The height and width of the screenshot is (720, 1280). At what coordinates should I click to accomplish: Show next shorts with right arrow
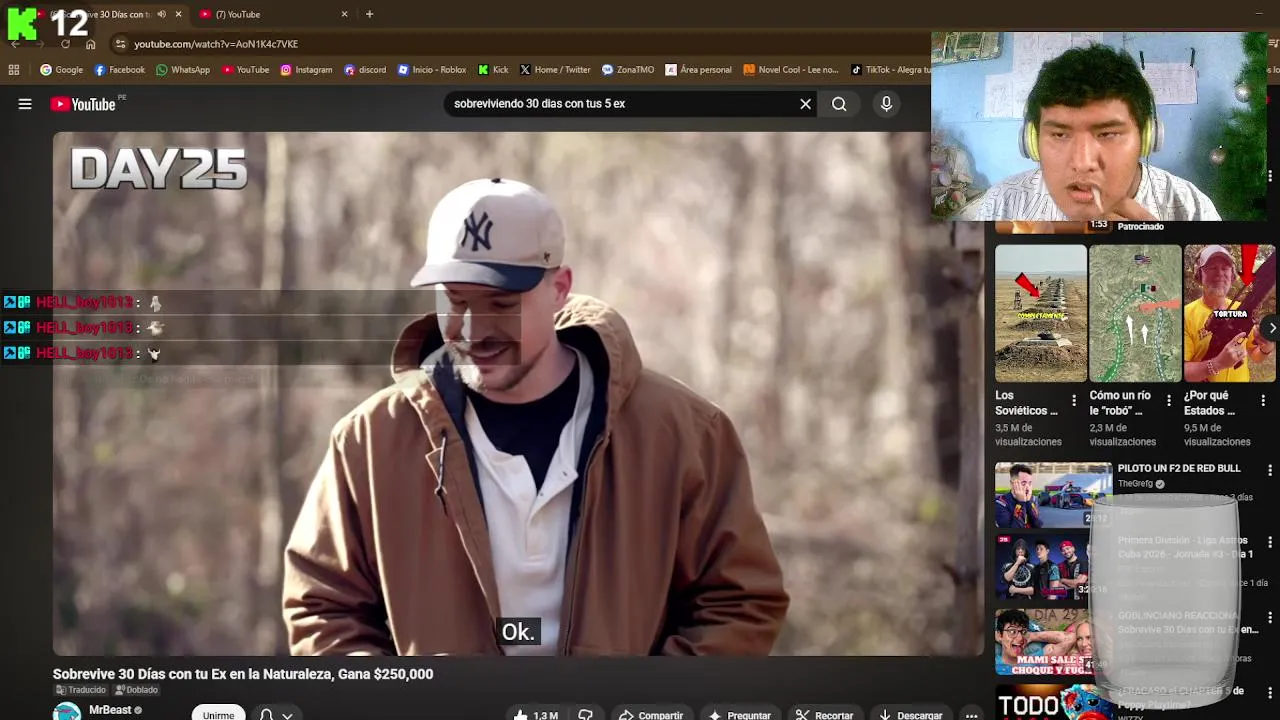tap(1272, 328)
